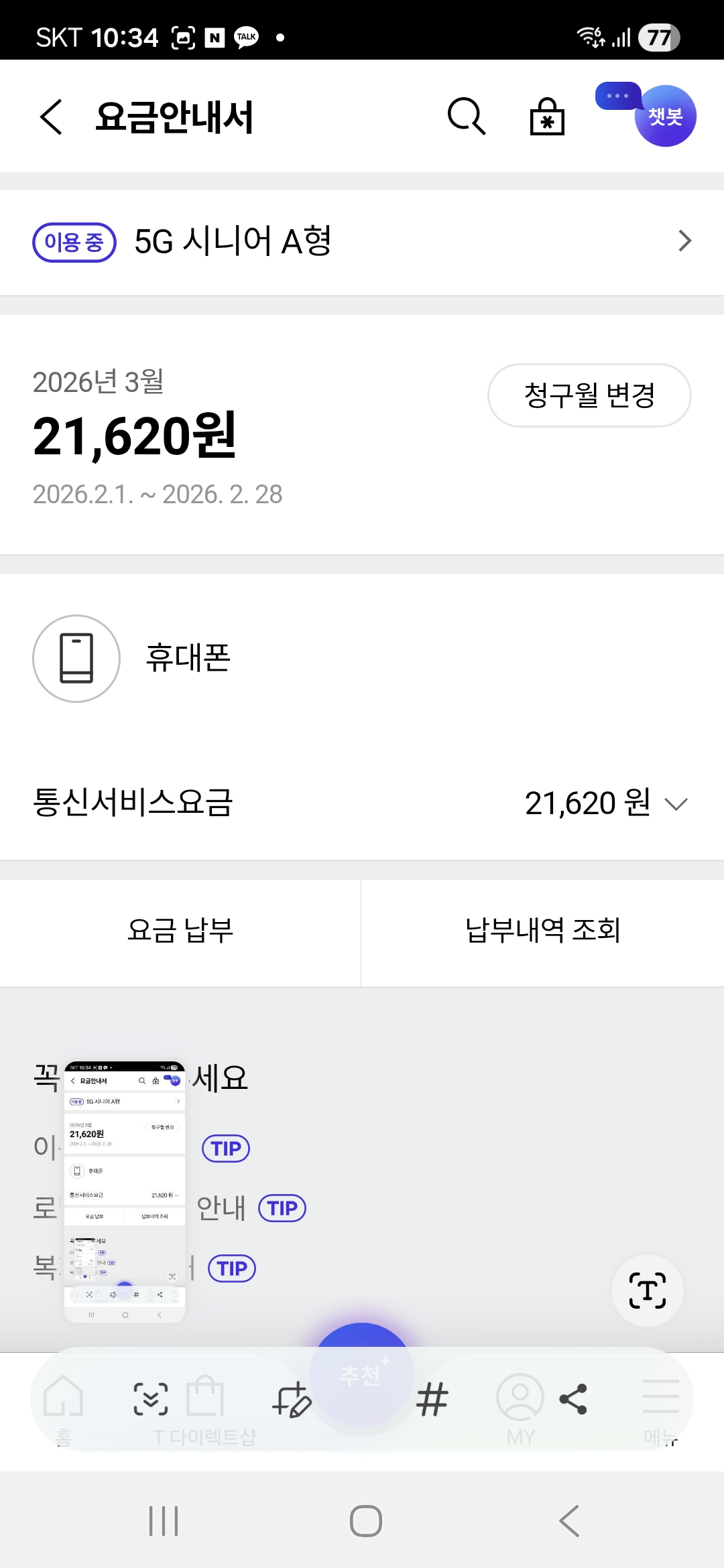Open search with the magnifier icon

466,117
